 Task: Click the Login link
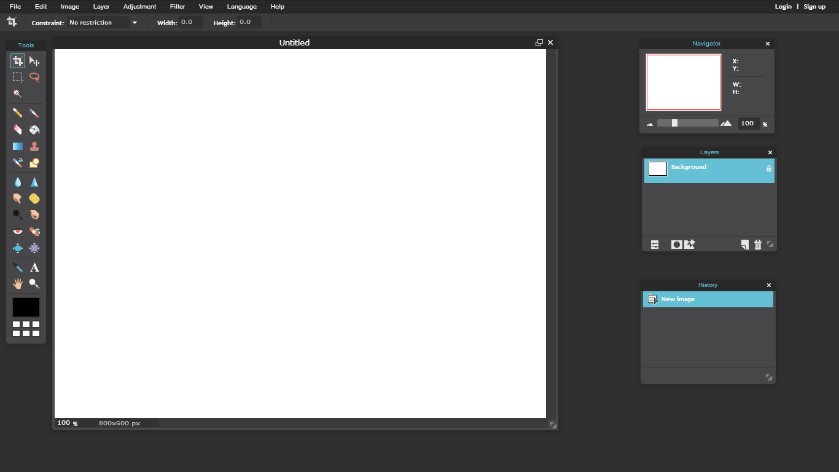(783, 6)
